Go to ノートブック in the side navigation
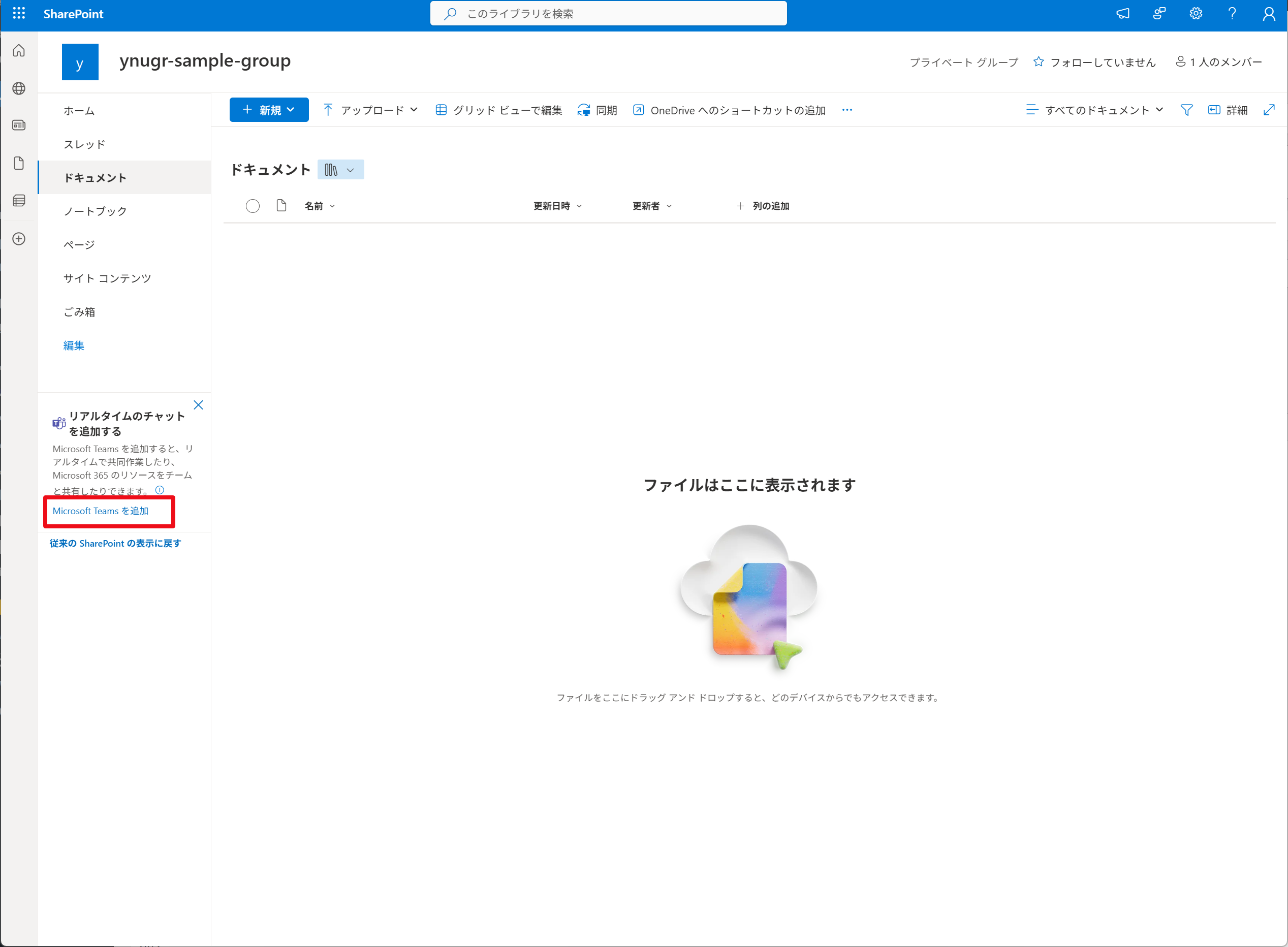Viewport: 1288px width, 947px height. [95, 211]
